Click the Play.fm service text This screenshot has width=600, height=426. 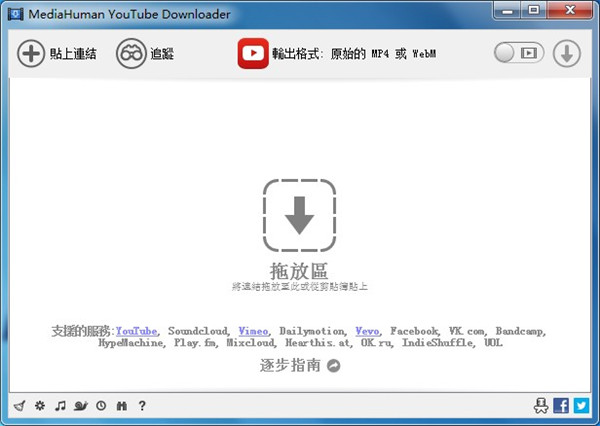coord(194,343)
